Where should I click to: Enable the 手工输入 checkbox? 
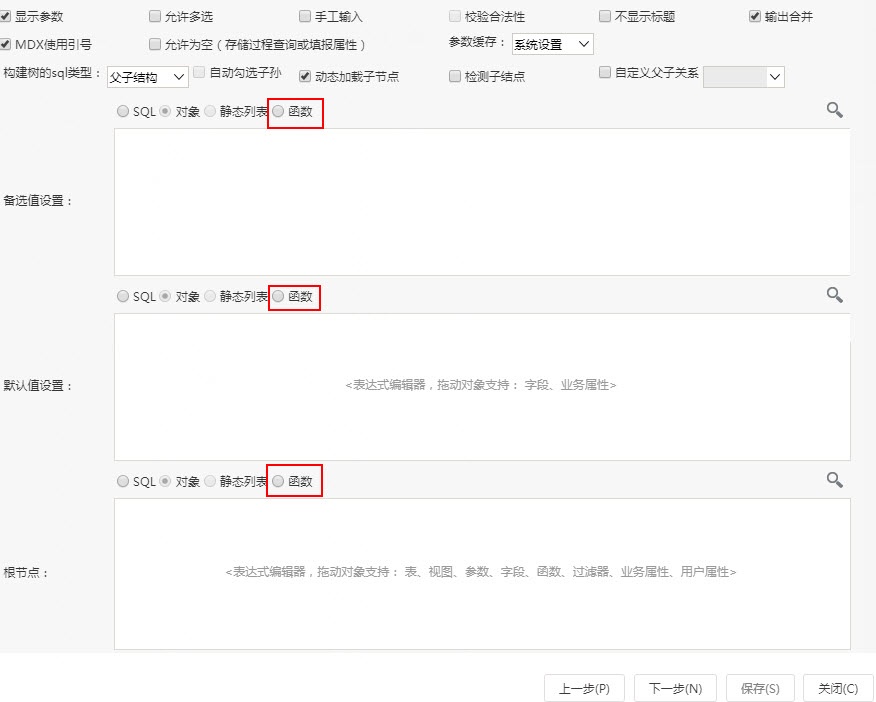[x=304, y=16]
